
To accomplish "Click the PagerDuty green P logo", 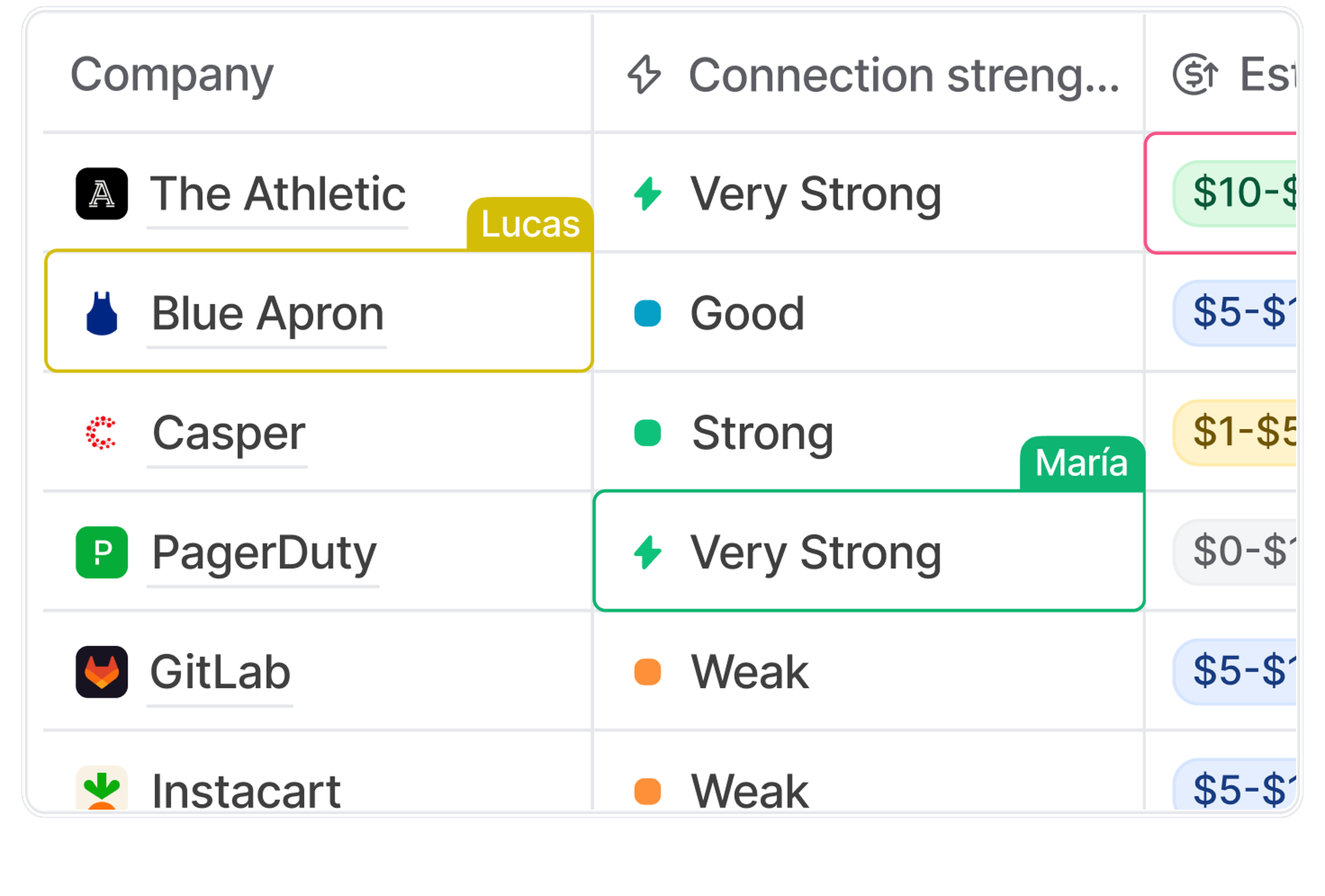I will pos(101,552).
